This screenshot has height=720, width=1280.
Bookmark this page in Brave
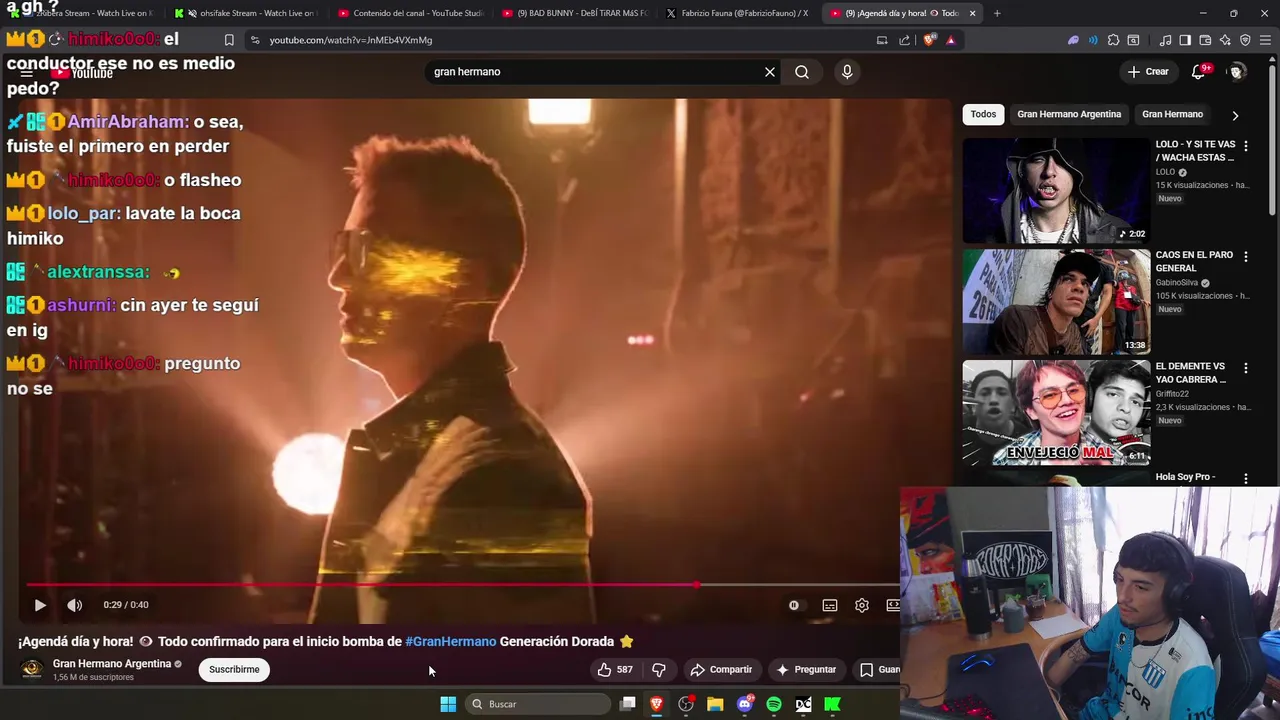point(229,40)
